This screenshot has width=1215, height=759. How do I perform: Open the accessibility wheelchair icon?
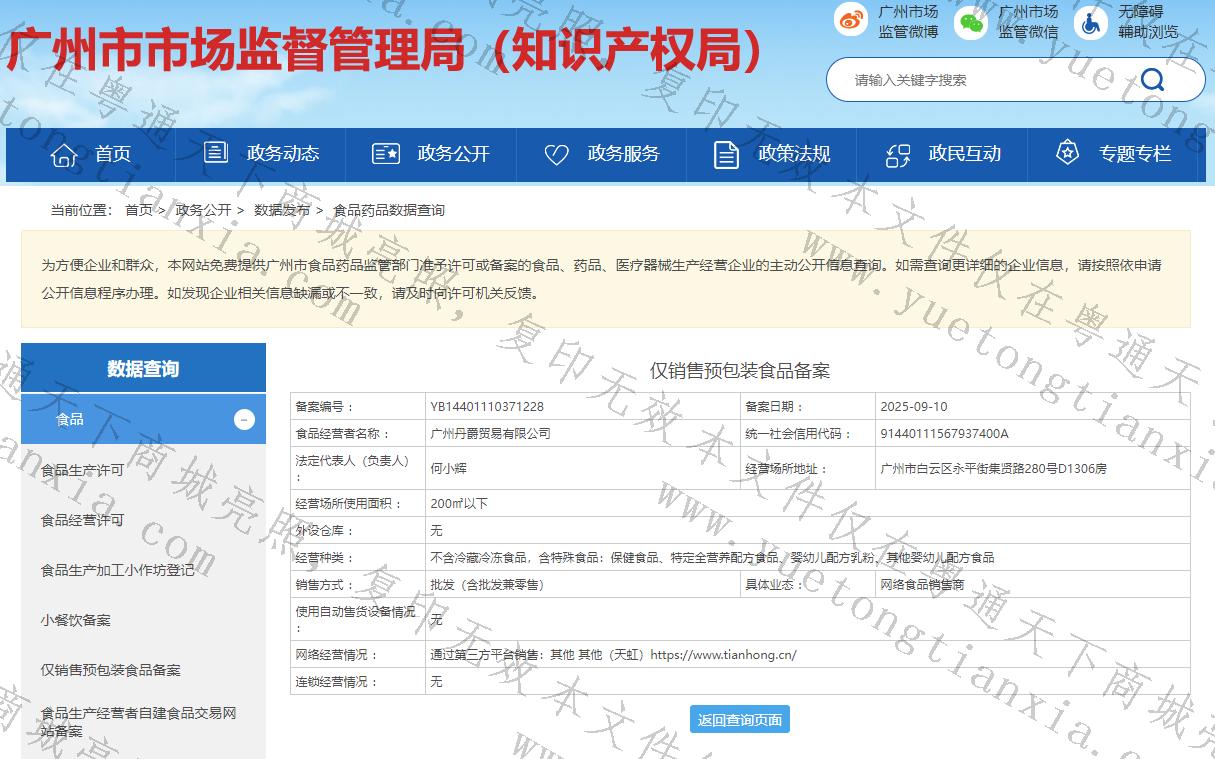(x=1090, y=22)
